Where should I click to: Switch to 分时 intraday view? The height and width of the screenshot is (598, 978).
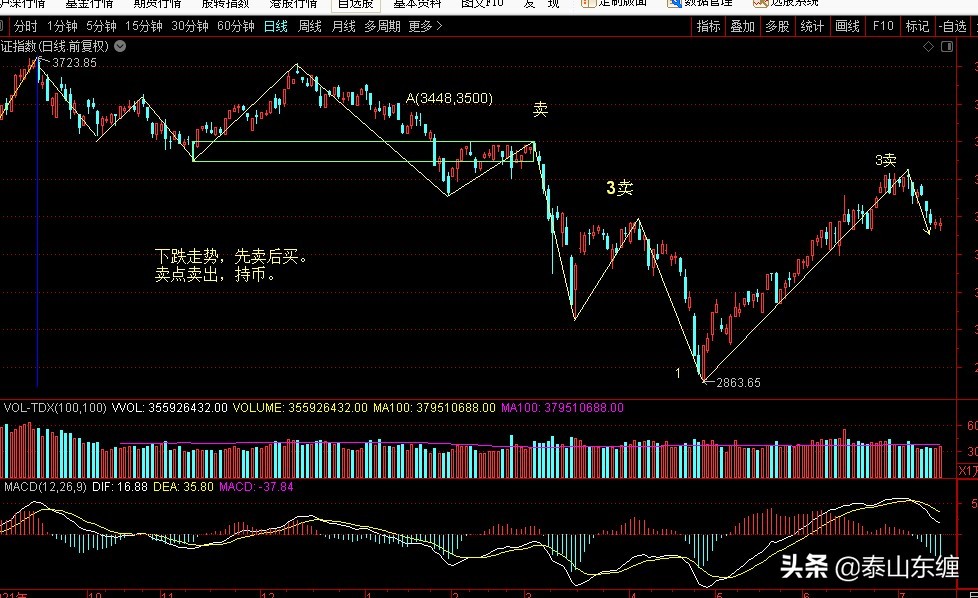26,26
